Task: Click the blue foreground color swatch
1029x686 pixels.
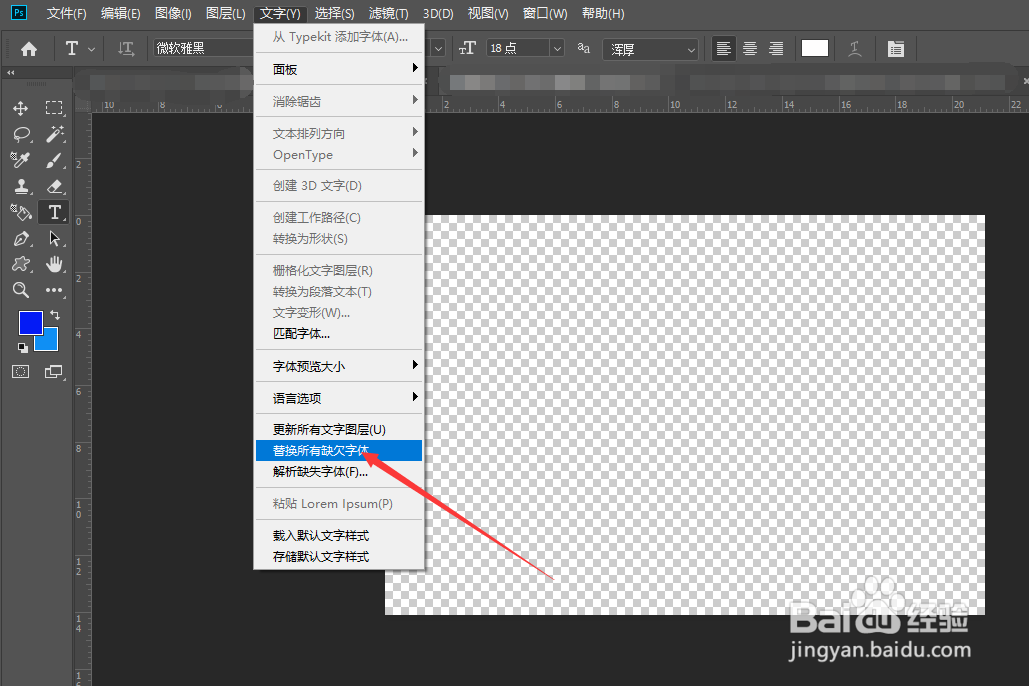Action: click(30, 323)
